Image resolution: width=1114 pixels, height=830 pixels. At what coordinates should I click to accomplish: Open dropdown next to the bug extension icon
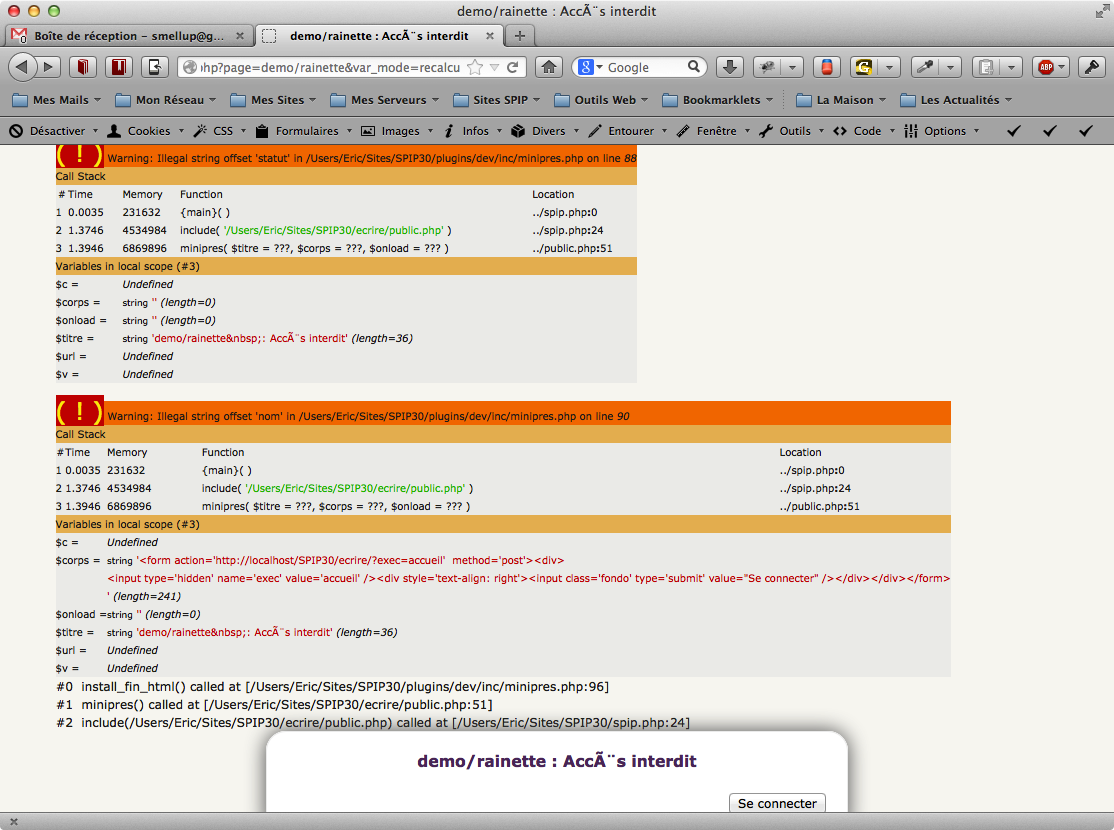click(792, 67)
